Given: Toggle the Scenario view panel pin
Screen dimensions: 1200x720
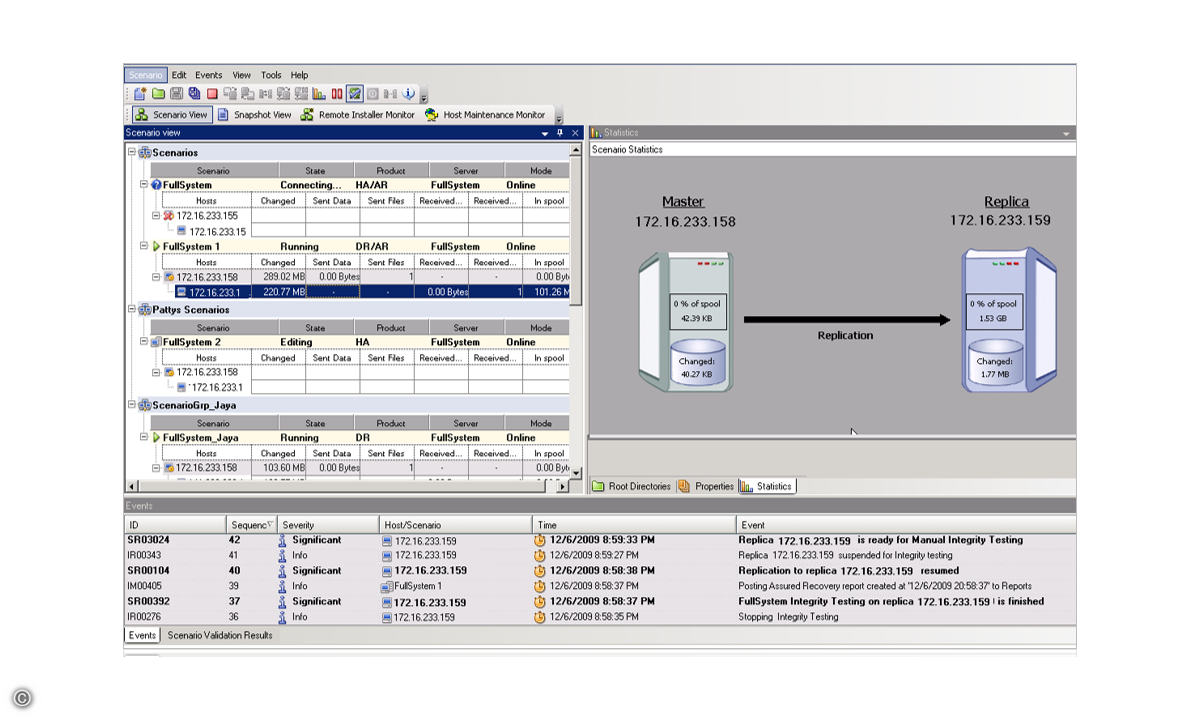Looking at the screenshot, I should tap(560, 133).
